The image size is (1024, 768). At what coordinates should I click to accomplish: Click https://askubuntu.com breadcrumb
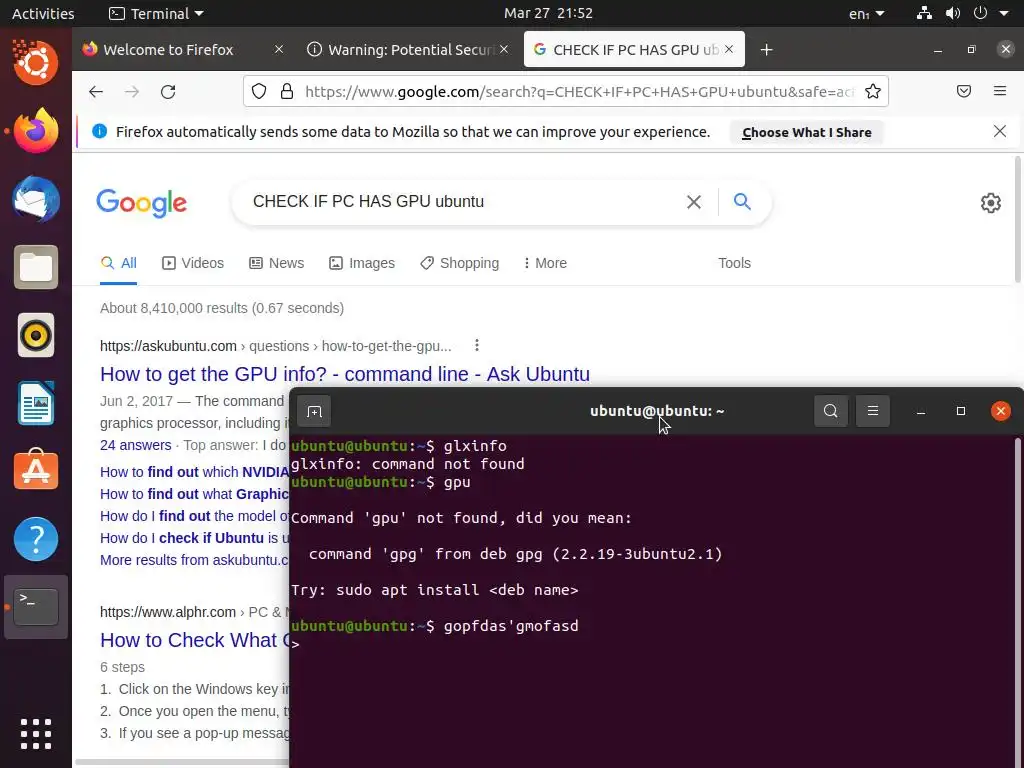(168, 346)
